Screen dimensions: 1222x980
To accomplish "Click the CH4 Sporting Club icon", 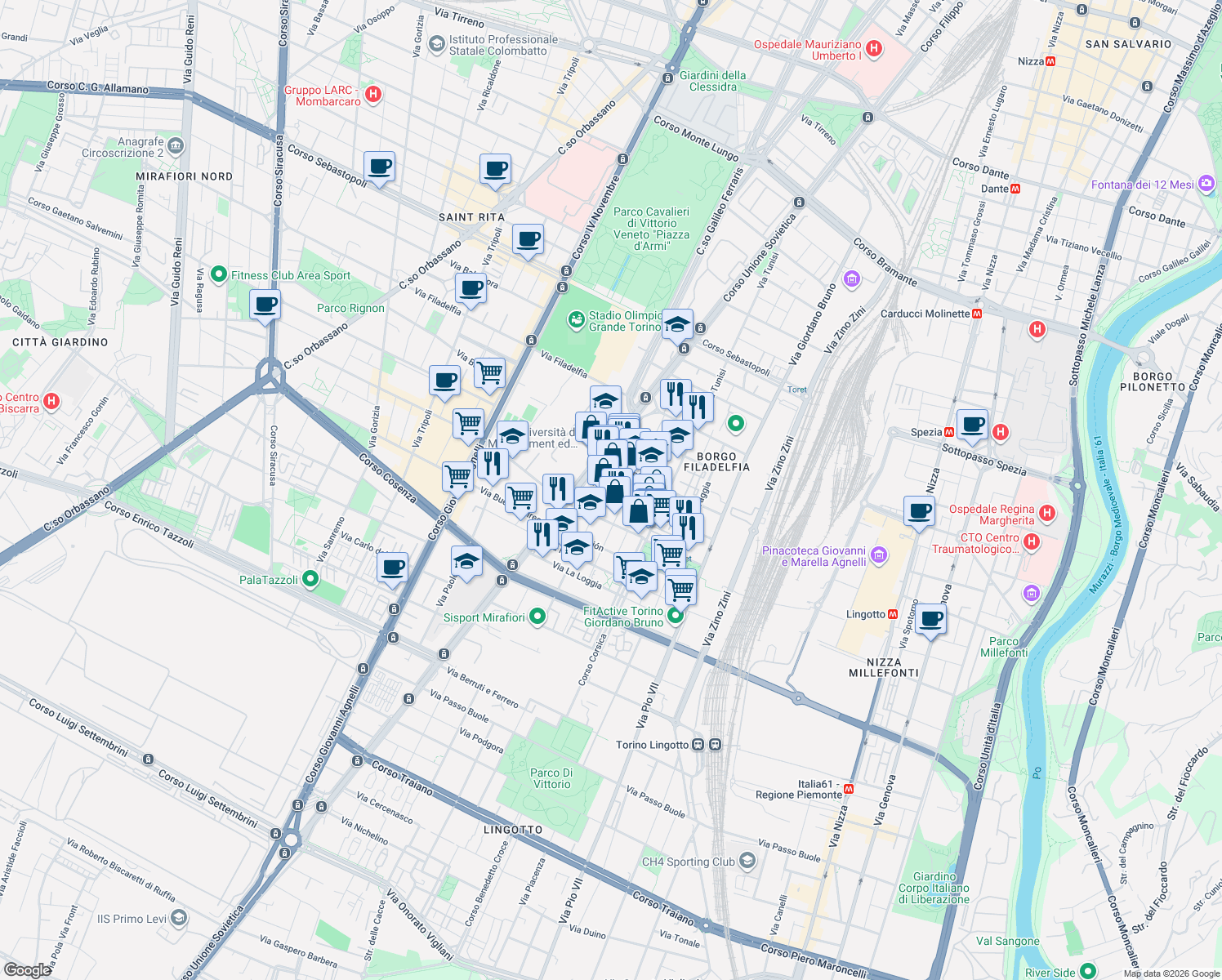I will pyautogui.click(x=747, y=861).
